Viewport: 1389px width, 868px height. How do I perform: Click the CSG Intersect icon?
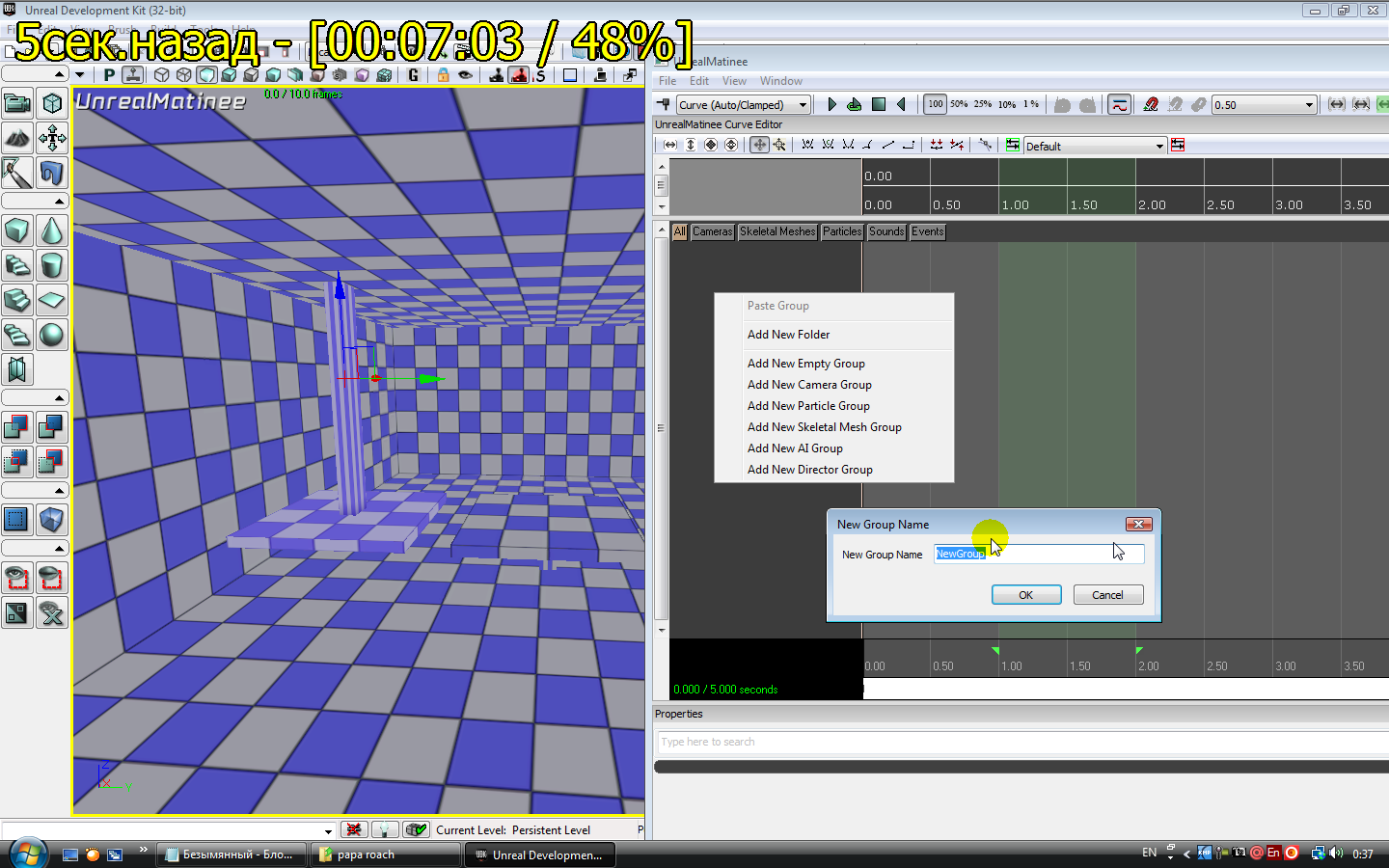17,462
